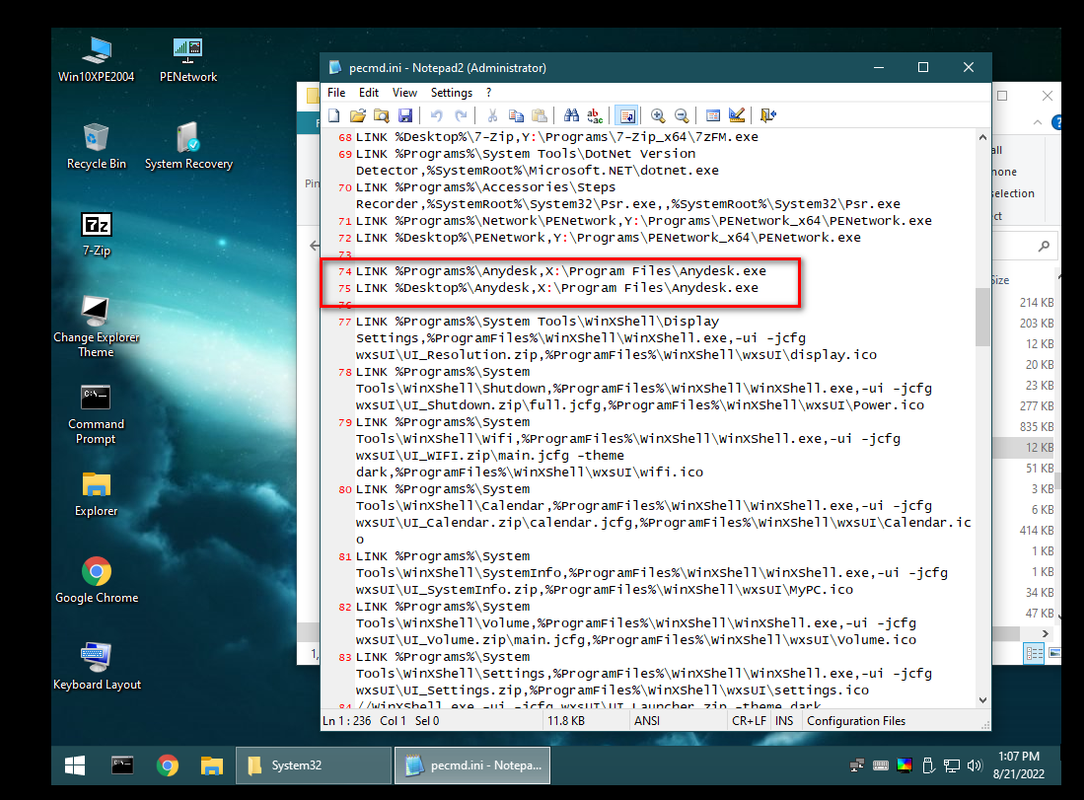Image resolution: width=1084 pixels, height=800 pixels.
Task: Click the USB safely remove tray icon
Action: [928, 765]
